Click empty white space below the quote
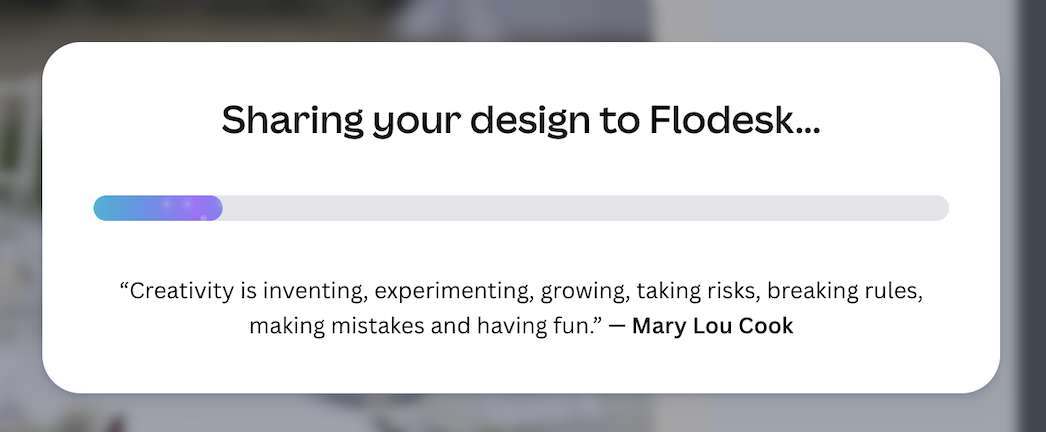Screen dimensions: 1046x432 point(521,365)
